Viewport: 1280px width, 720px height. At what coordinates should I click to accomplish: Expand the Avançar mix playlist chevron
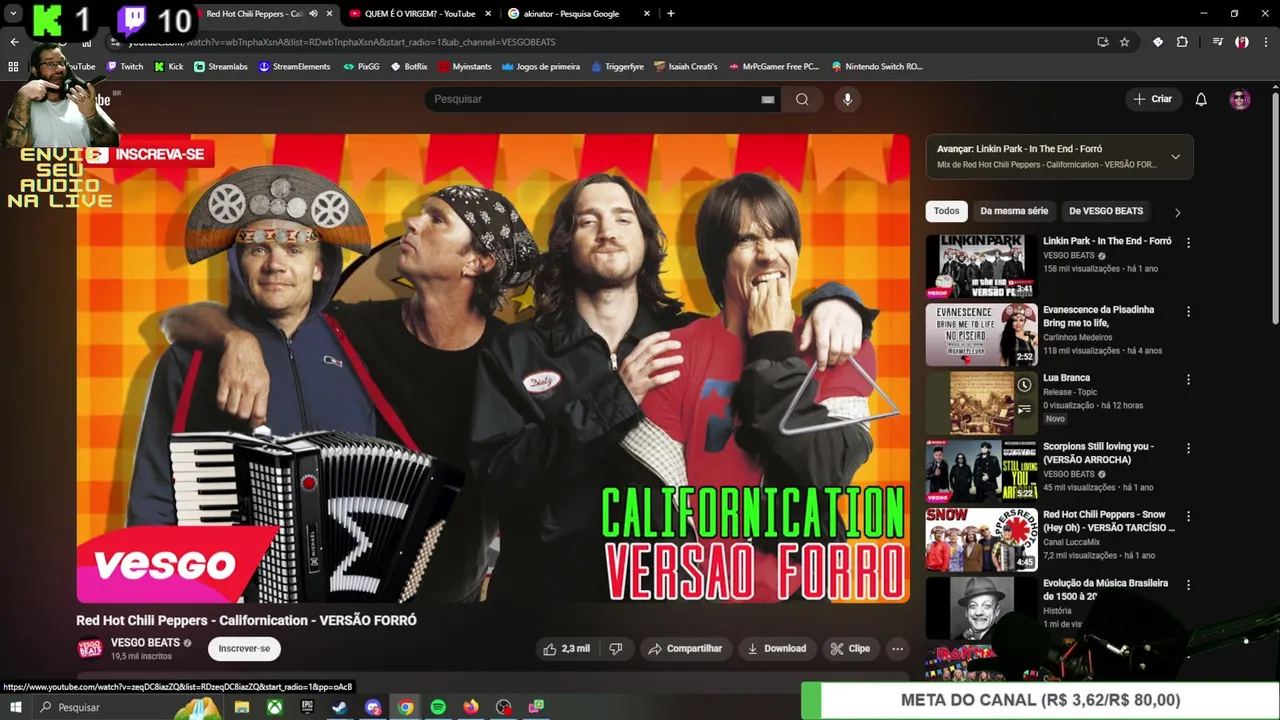click(x=1175, y=157)
